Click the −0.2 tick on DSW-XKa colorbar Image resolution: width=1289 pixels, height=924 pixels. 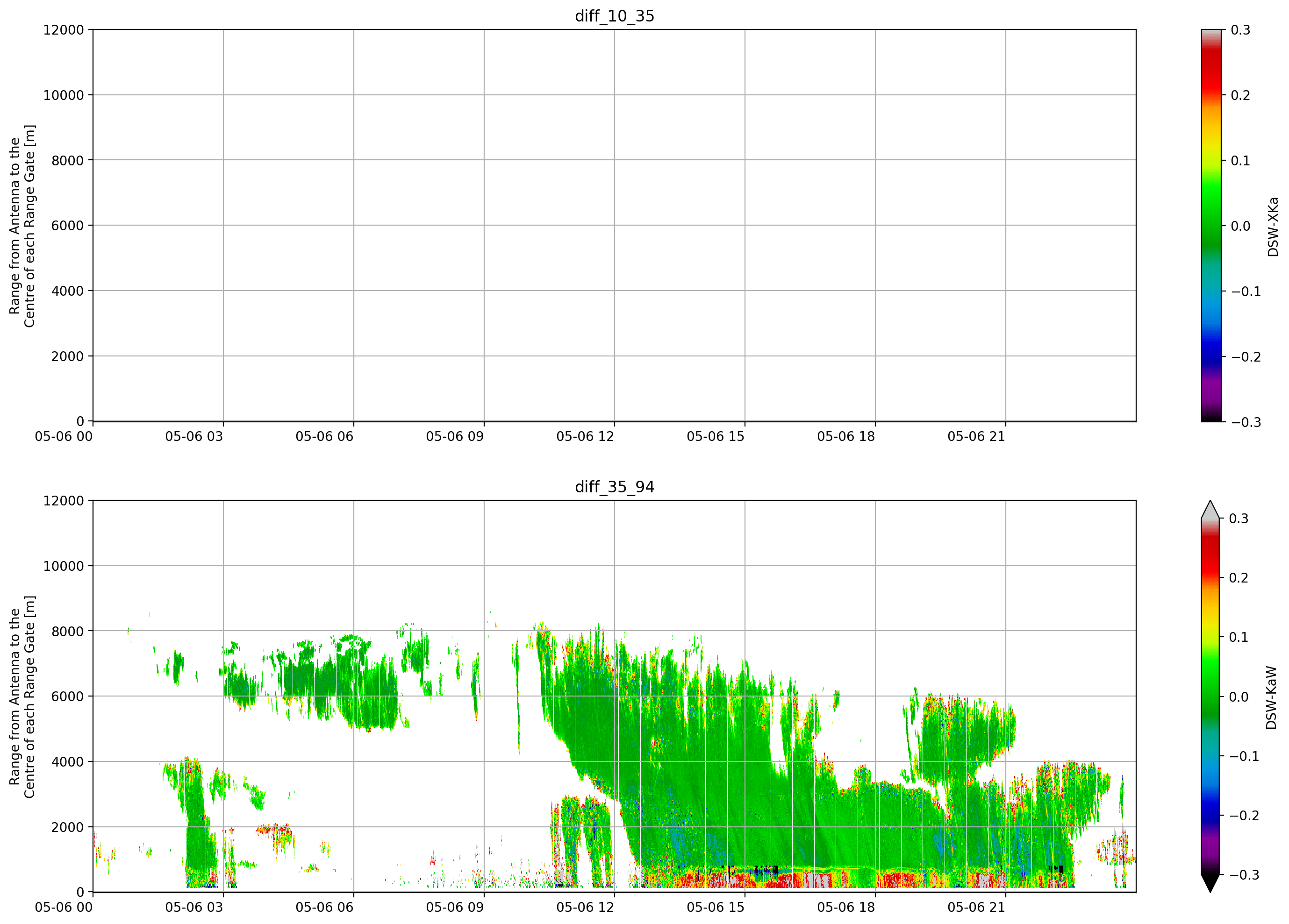[1246, 356]
